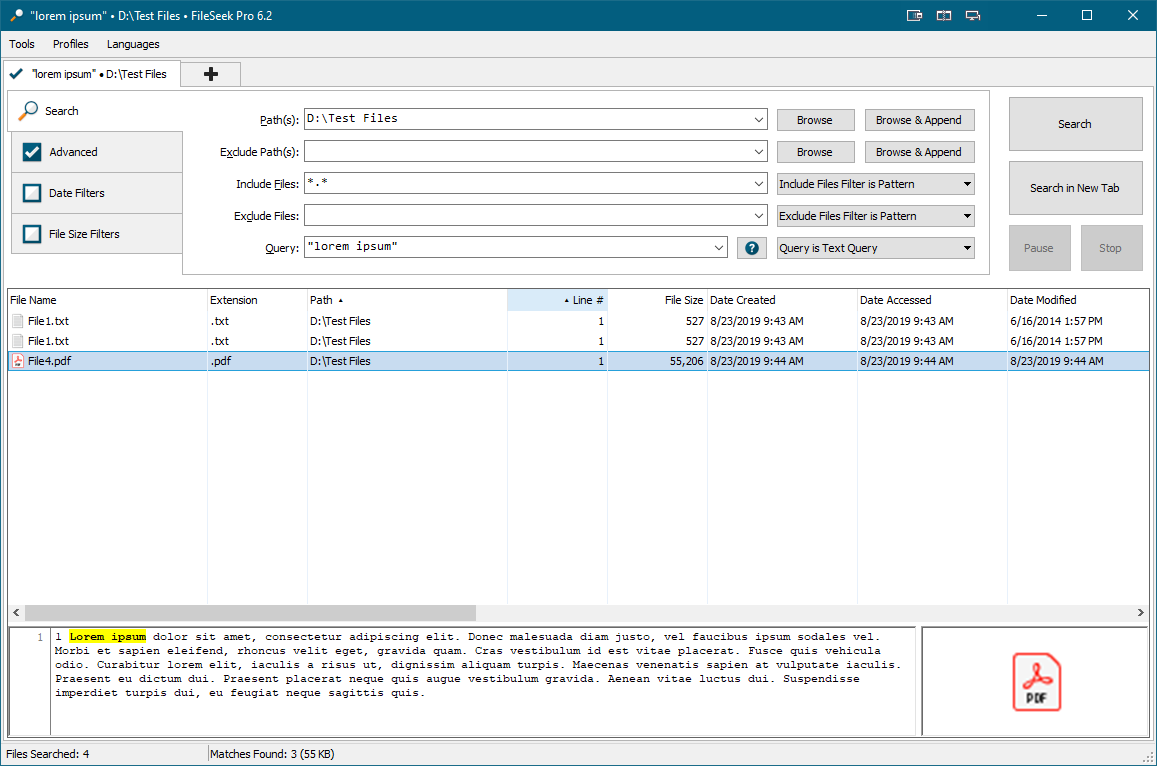Click the horizontal scrollbar in results list
1157x766 pixels.
(x=250, y=612)
